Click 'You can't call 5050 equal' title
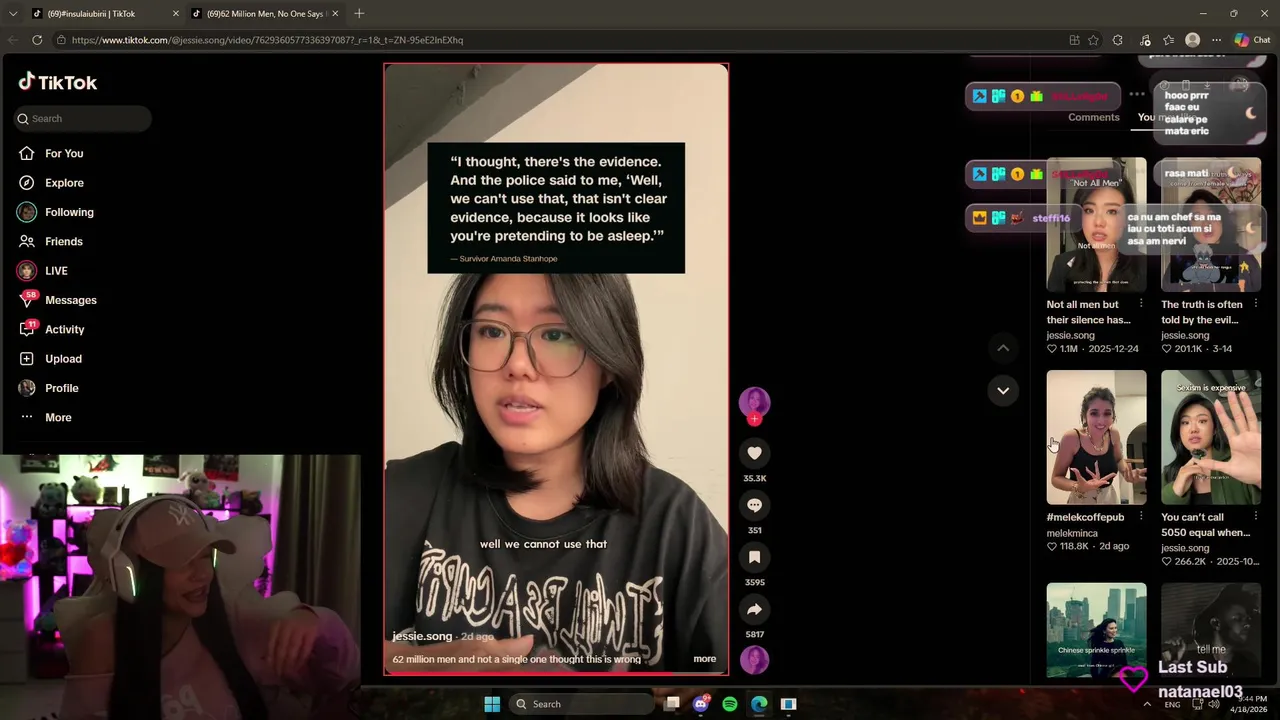The image size is (1280, 720). coord(1205,525)
